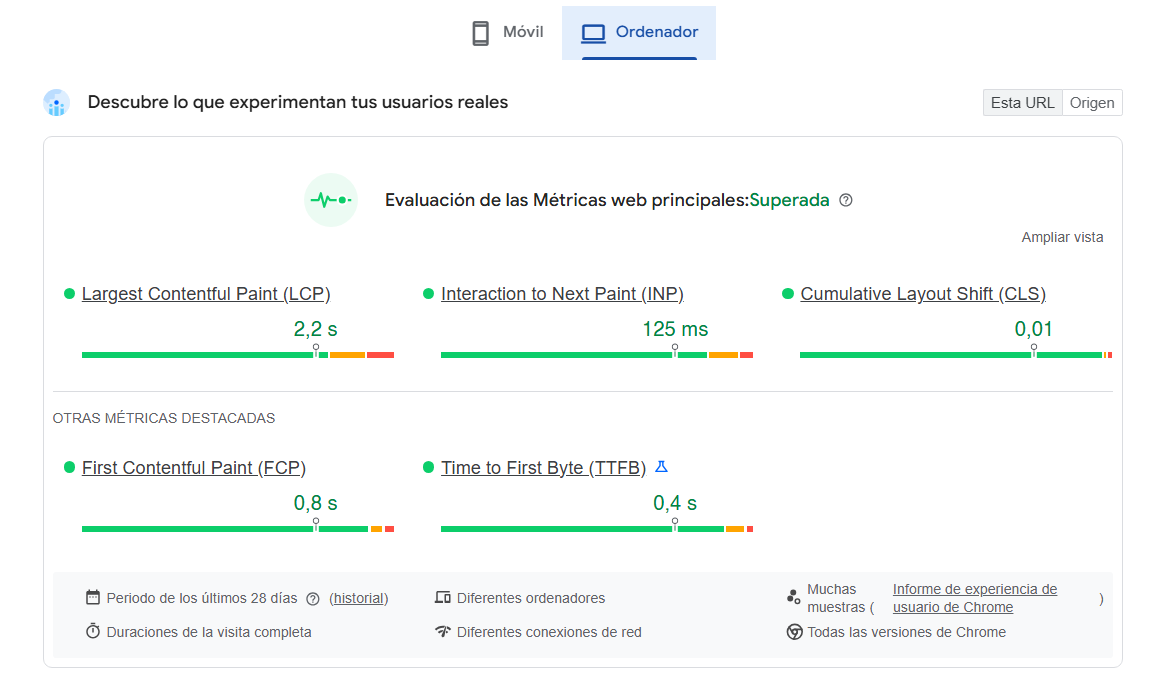1164x679 pixels.
Task: Click help icon beside 28-day period
Action: pyautogui.click(x=313, y=599)
